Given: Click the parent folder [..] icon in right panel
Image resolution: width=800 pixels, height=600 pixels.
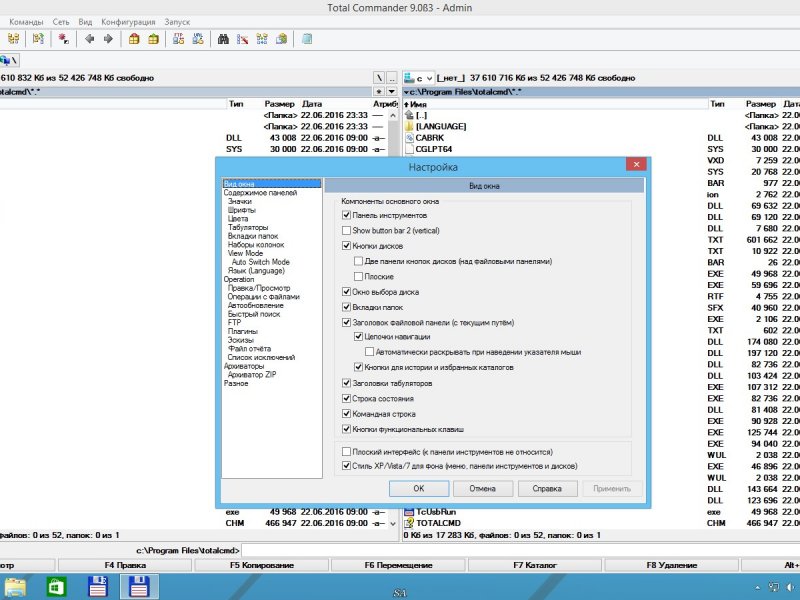Looking at the screenshot, I should tap(409, 115).
